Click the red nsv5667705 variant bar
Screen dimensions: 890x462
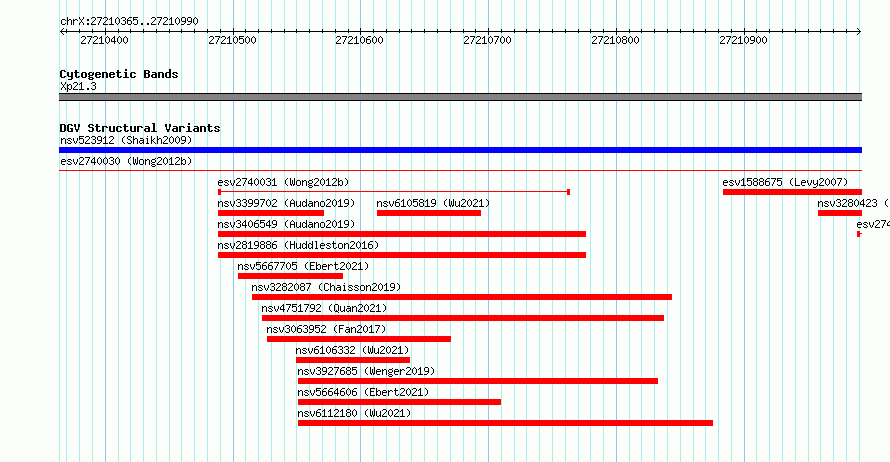click(x=290, y=276)
